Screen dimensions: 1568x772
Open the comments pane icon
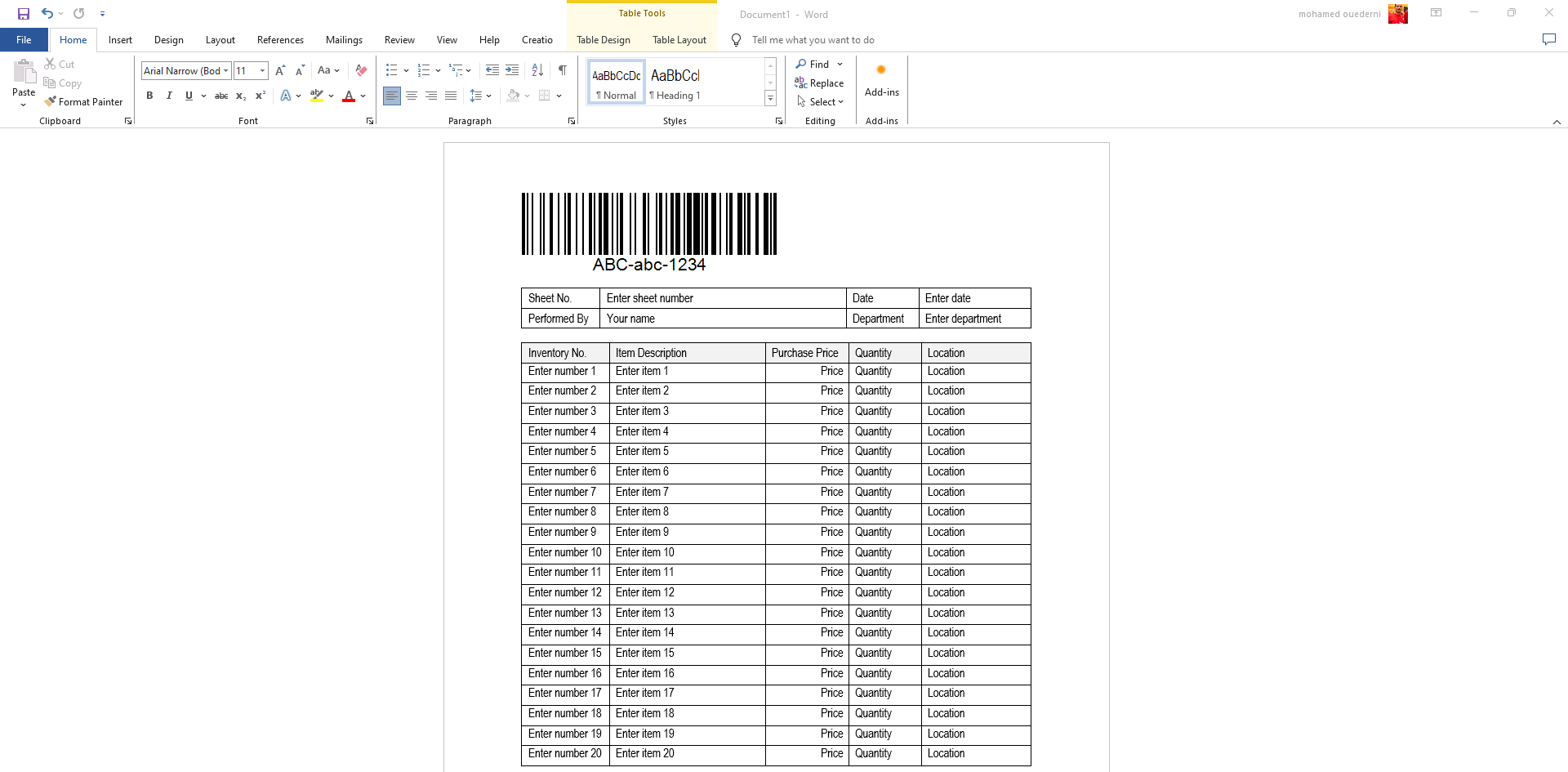(x=1548, y=40)
